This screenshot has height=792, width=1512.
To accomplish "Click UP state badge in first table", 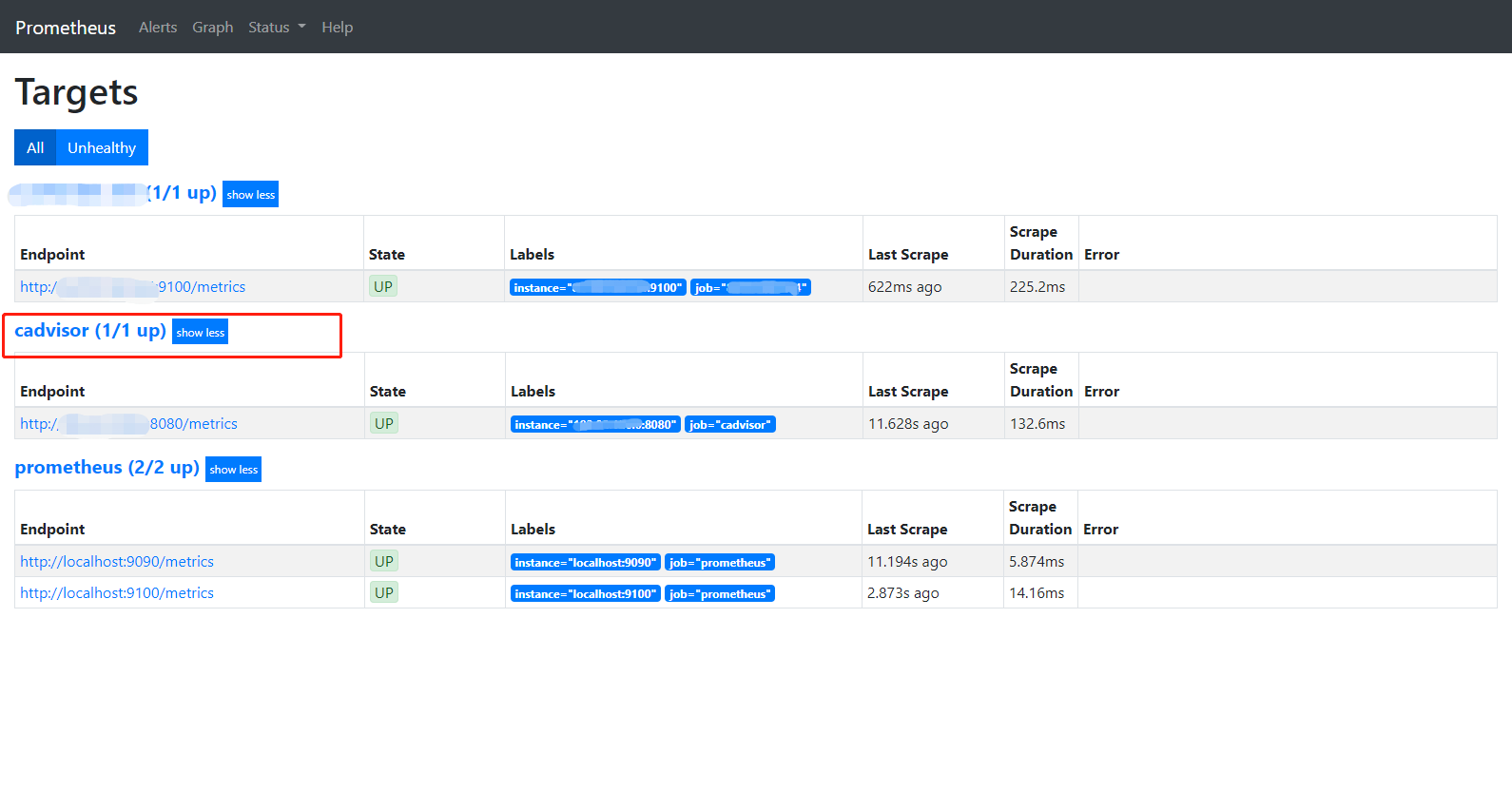I will point(383,286).
